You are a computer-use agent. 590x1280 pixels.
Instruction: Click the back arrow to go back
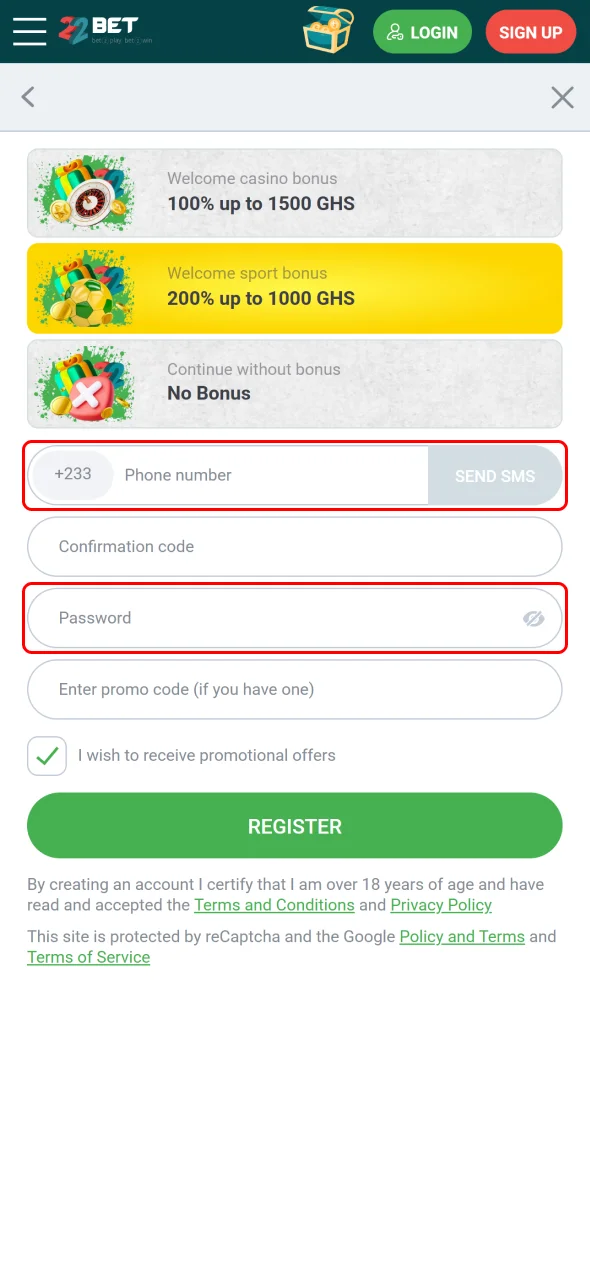[x=28, y=97]
